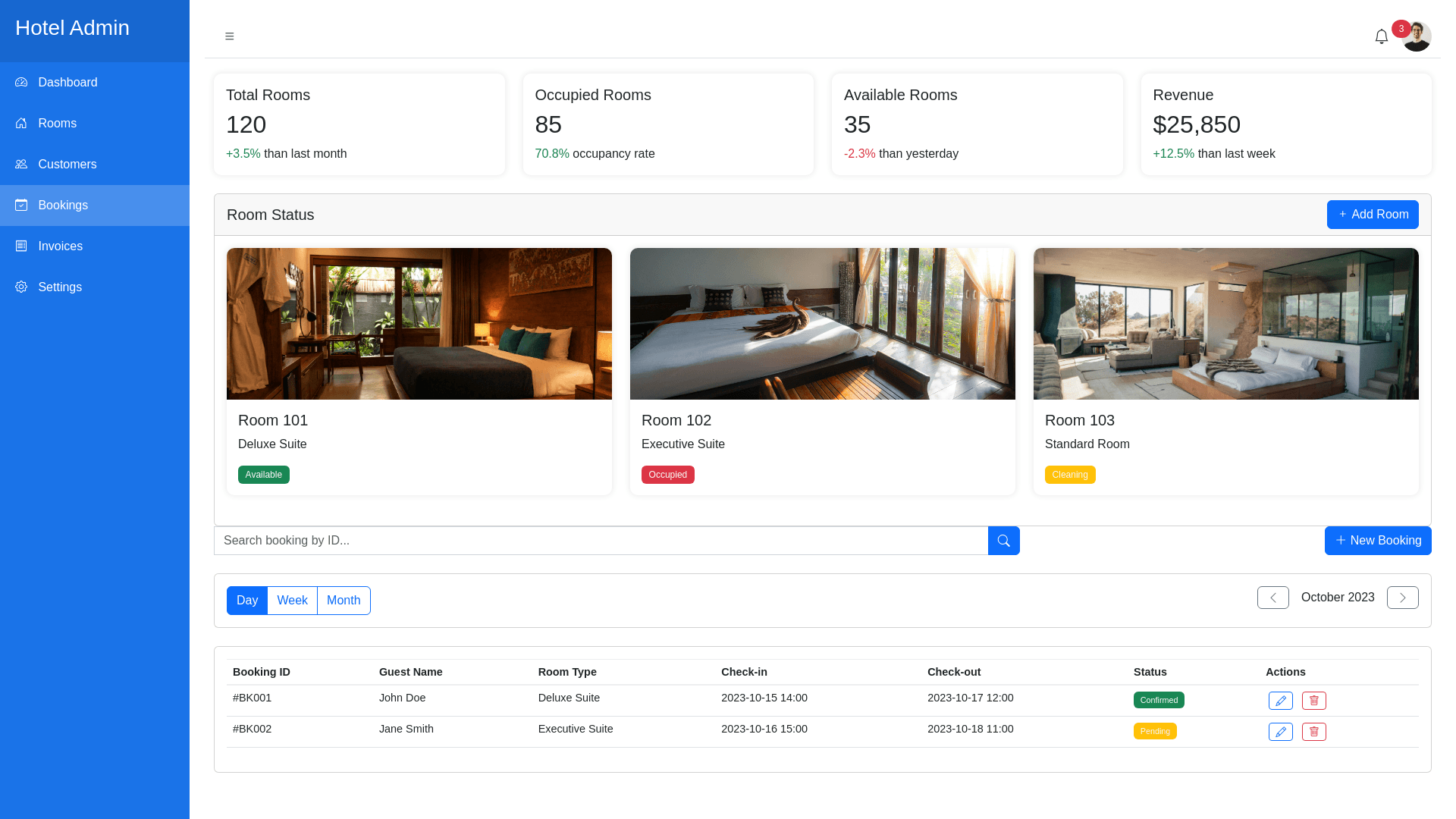Delete booking #BK001 trash icon

(x=1313, y=701)
